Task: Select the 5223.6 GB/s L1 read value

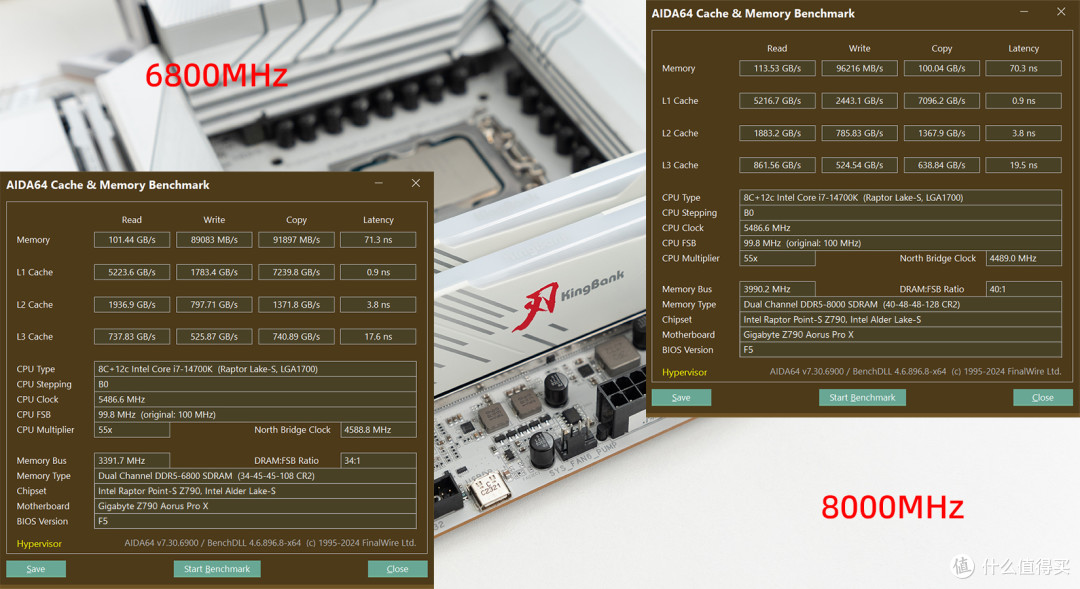Action: 132,272
